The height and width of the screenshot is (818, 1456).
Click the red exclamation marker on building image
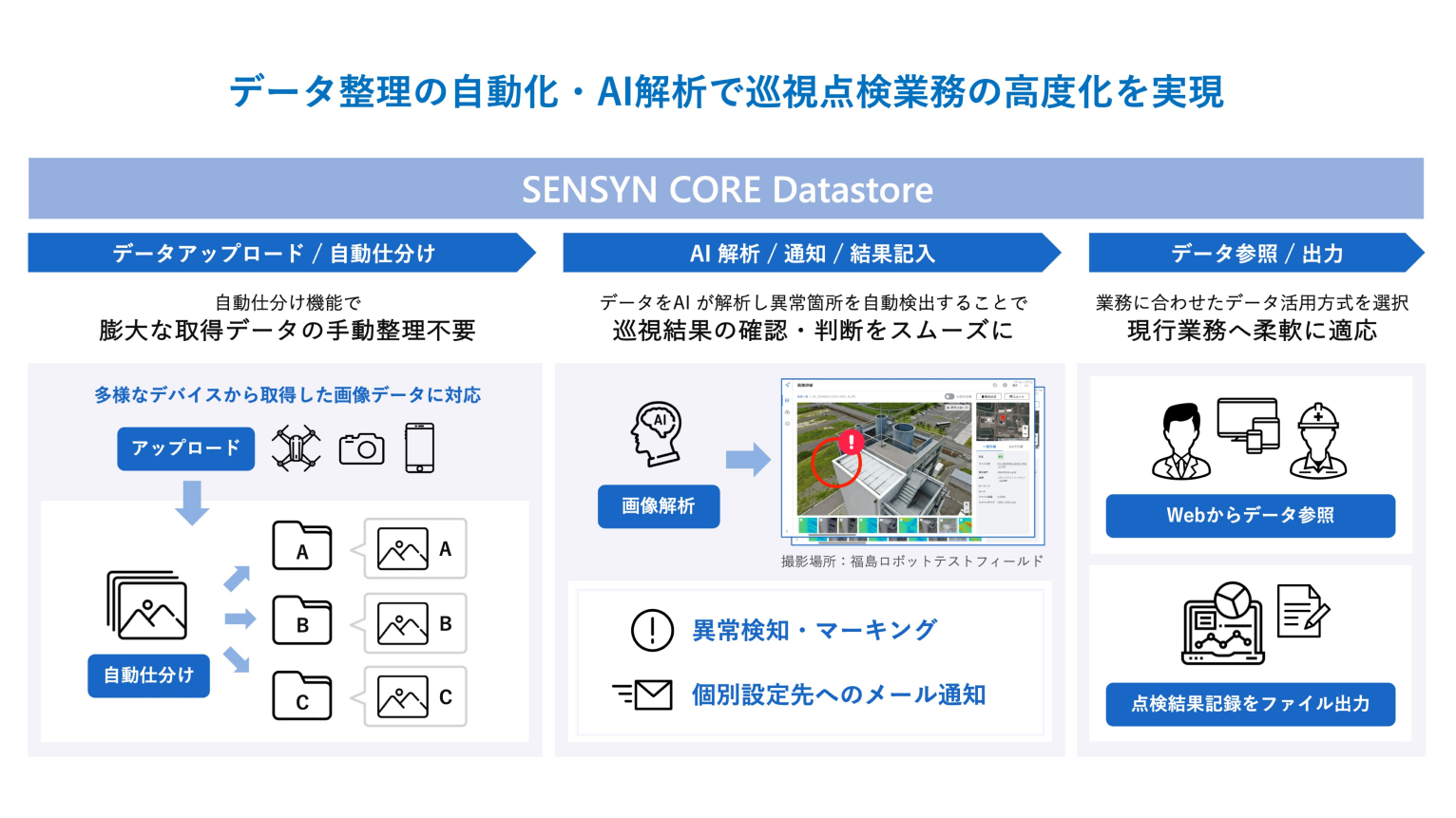pos(851,441)
